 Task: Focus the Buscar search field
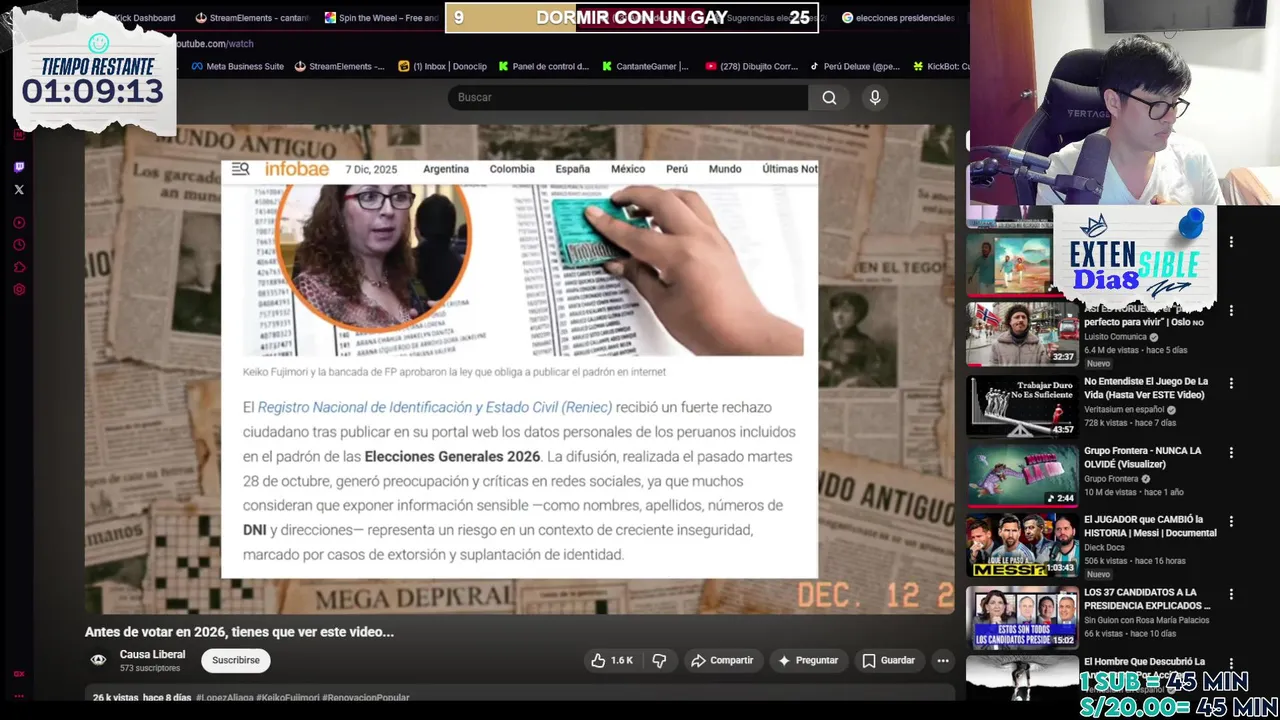click(628, 97)
